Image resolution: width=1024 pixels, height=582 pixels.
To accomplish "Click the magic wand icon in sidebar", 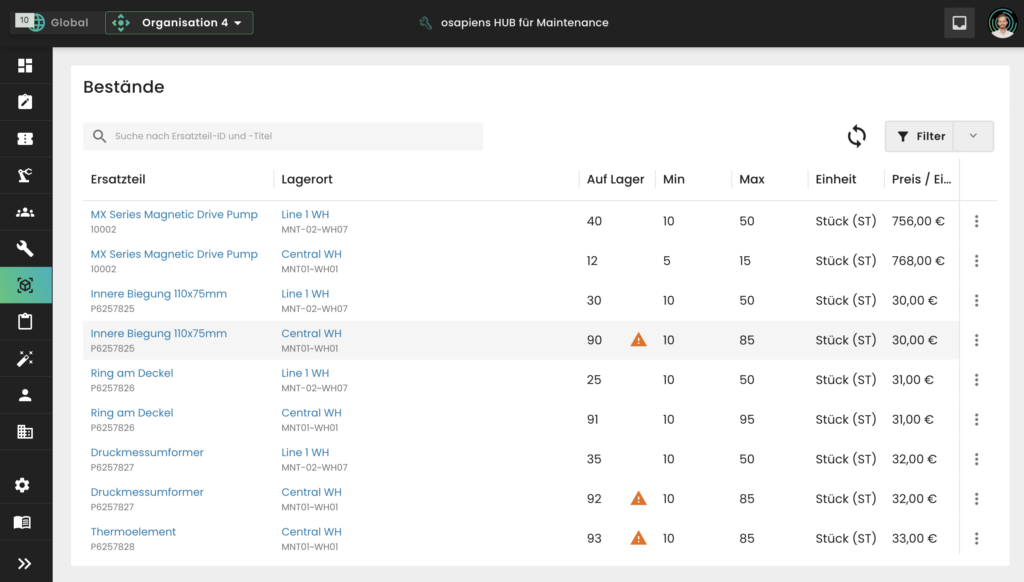I will click(25, 358).
